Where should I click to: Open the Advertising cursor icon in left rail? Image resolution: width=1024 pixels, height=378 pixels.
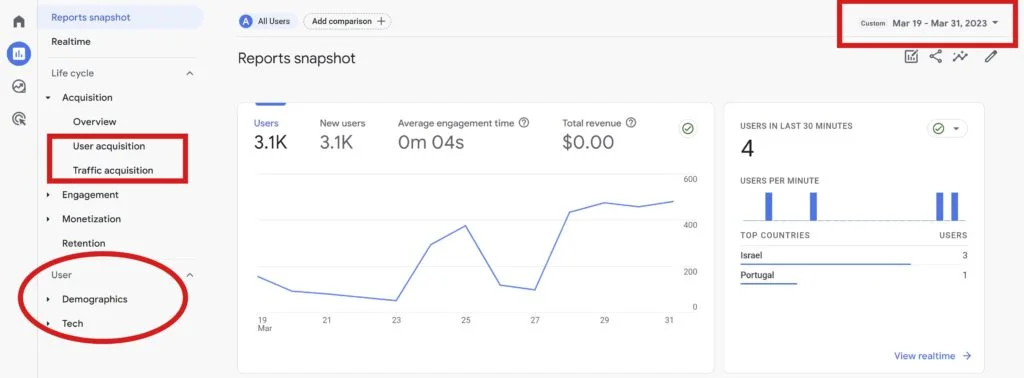coord(20,119)
